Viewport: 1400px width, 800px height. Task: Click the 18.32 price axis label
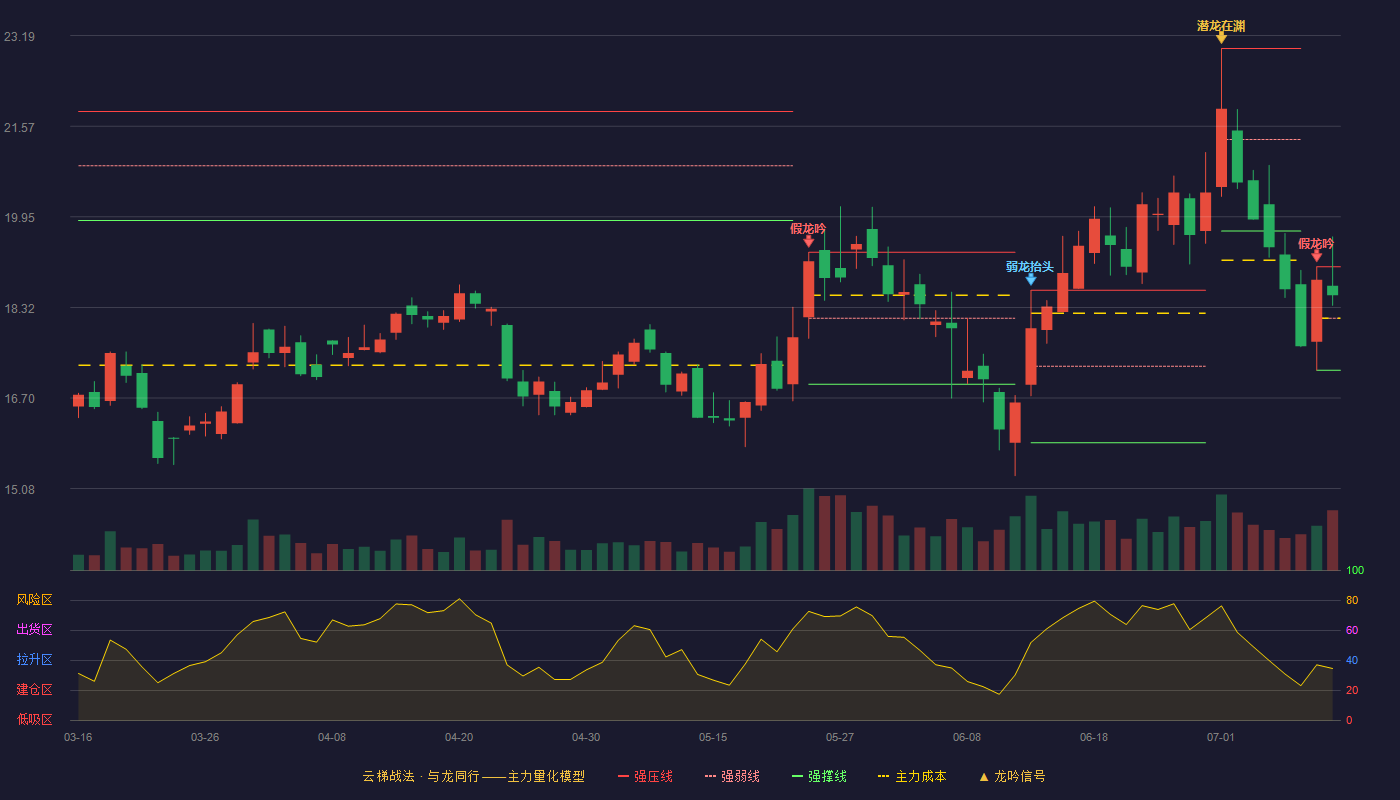pyautogui.click(x=19, y=308)
